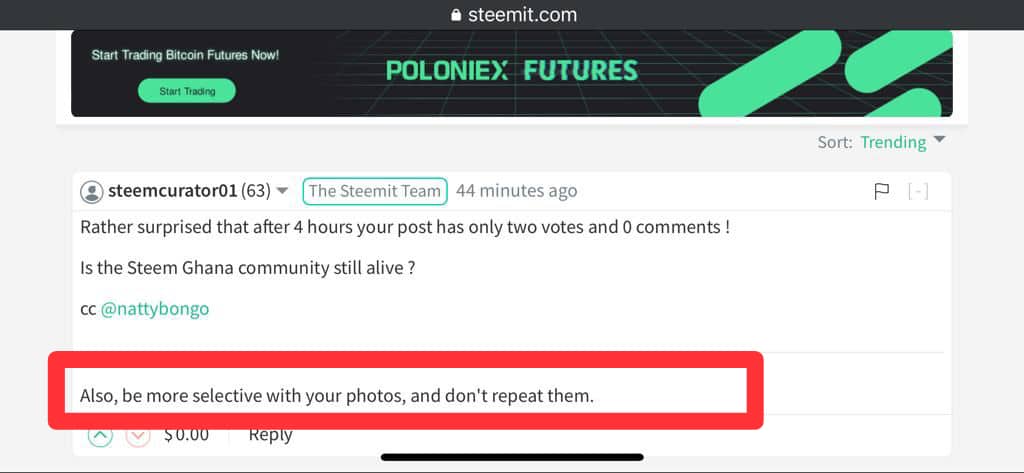Screen dimensions: 1024x473
Task: Click the $0.00 payout amount
Action: coord(187,434)
